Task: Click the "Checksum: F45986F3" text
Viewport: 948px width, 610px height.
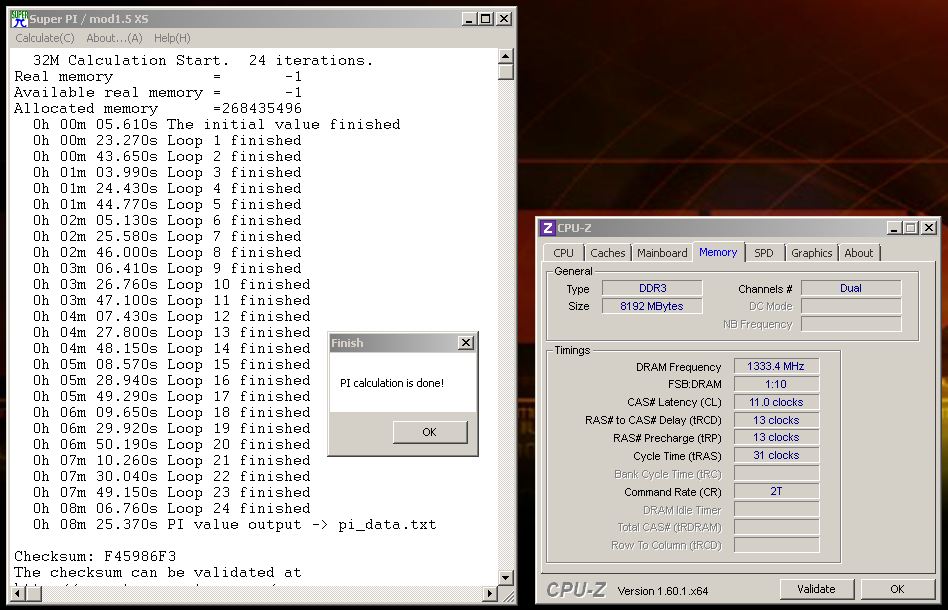Action: click(95, 556)
